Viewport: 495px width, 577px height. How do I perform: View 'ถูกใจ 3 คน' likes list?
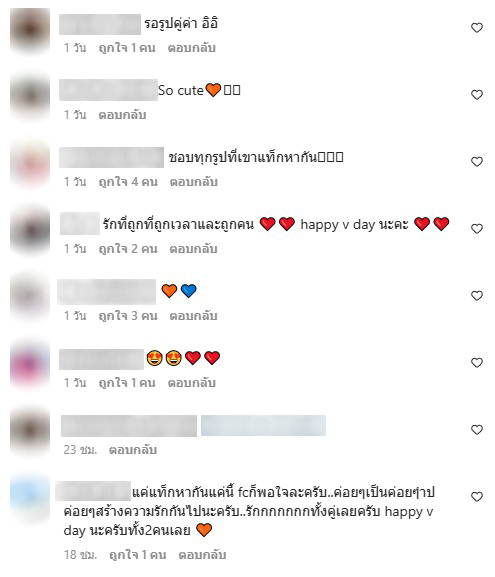128,316
